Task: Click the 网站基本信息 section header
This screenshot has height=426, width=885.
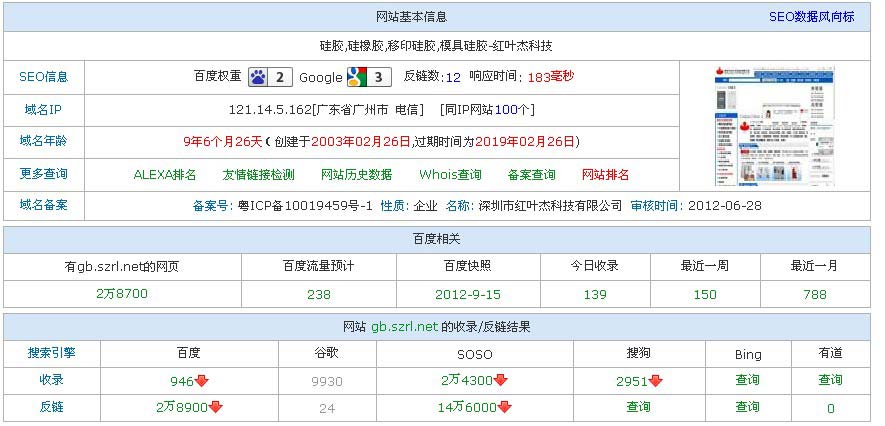Action: pyautogui.click(x=411, y=17)
